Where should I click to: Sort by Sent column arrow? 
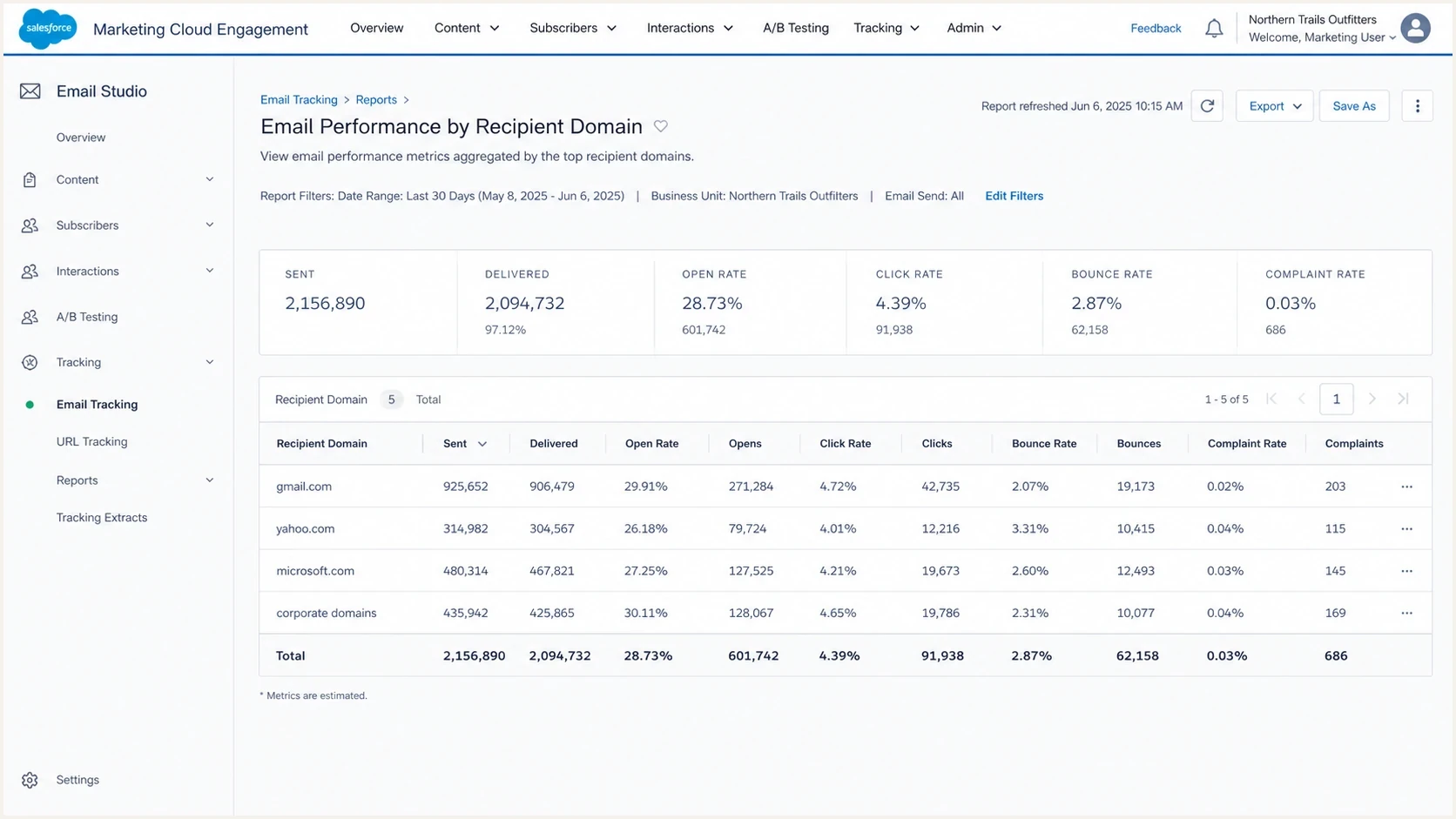[482, 444]
